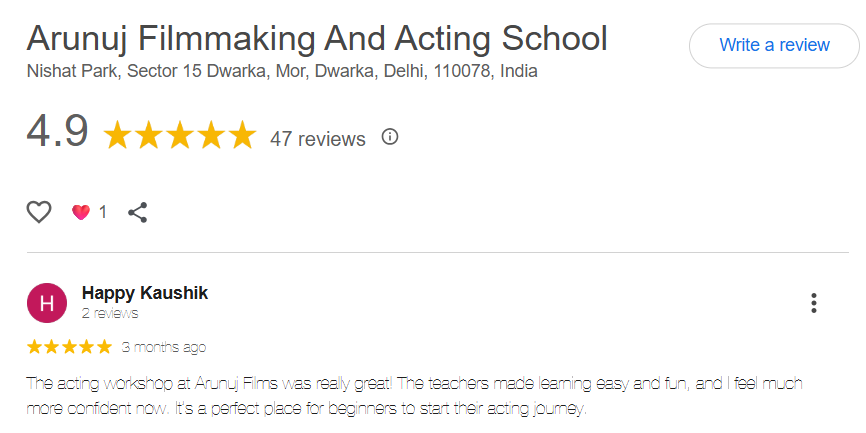Viewport: 866px width, 433px height.
Task: Click the 4.9 rating score
Action: (x=58, y=132)
